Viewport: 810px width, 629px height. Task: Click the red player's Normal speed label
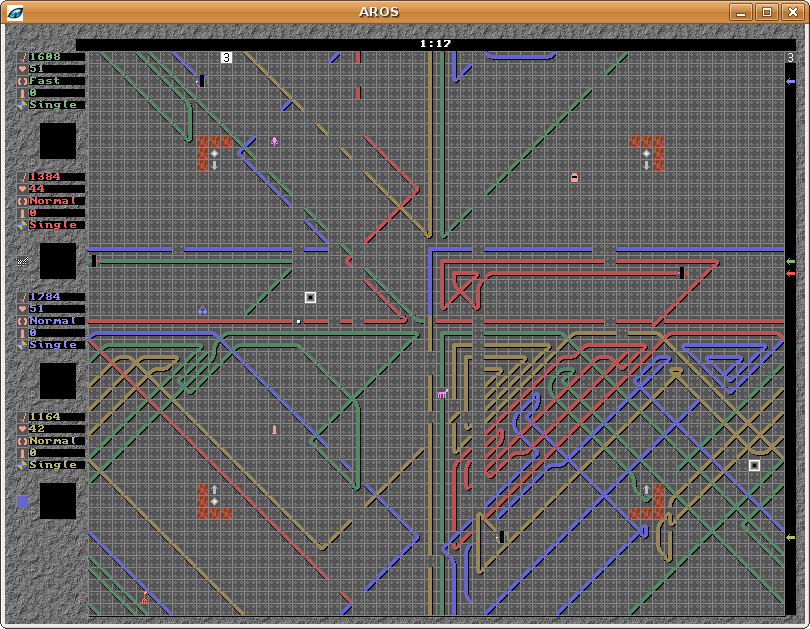[52, 201]
